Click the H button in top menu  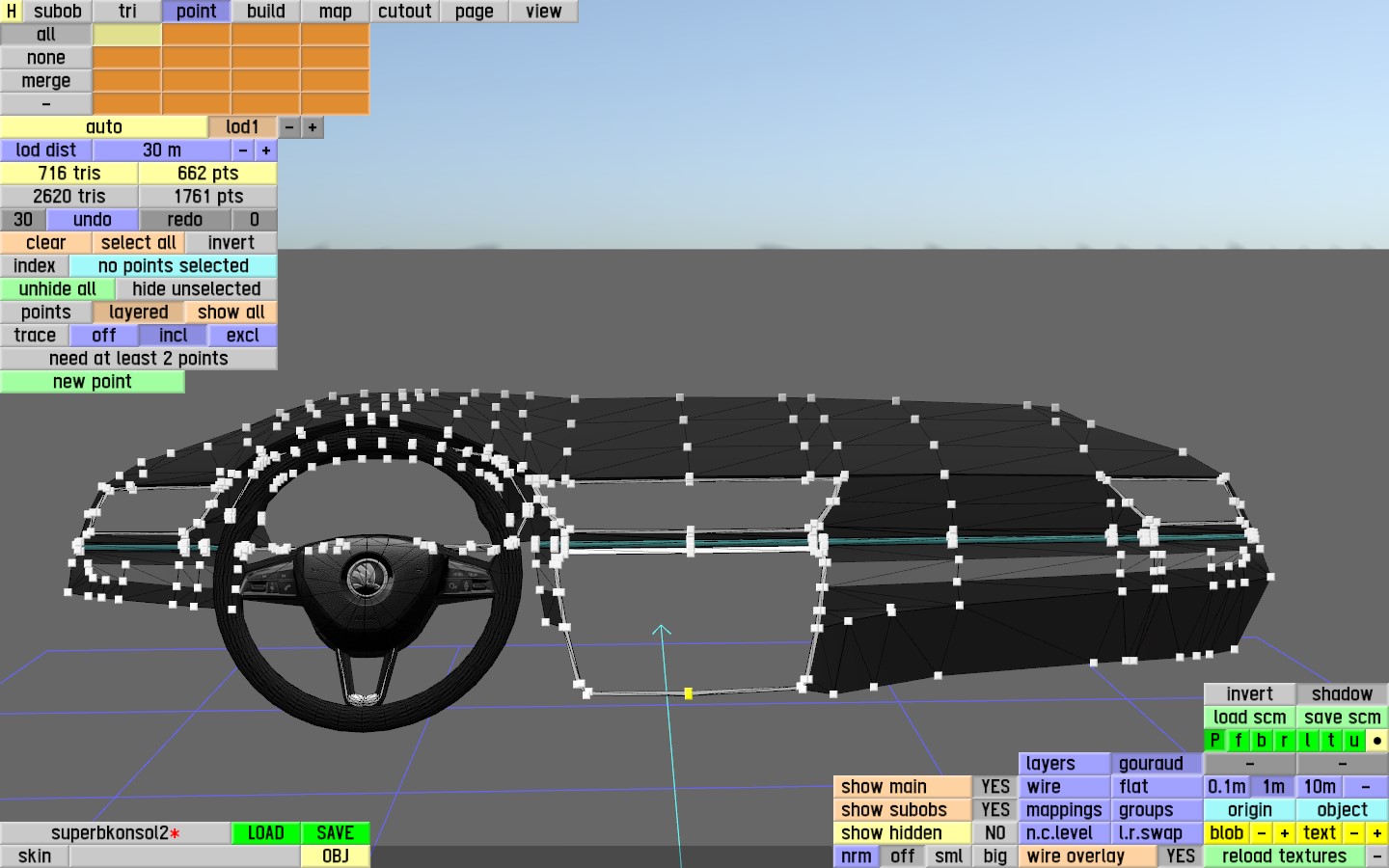click(12, 12)
